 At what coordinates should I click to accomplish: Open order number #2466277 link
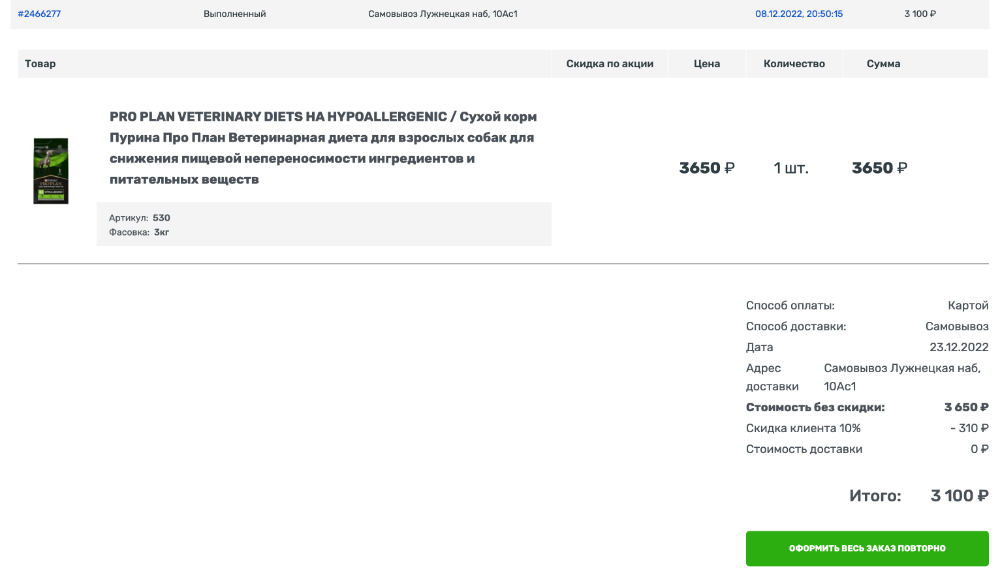39,14
